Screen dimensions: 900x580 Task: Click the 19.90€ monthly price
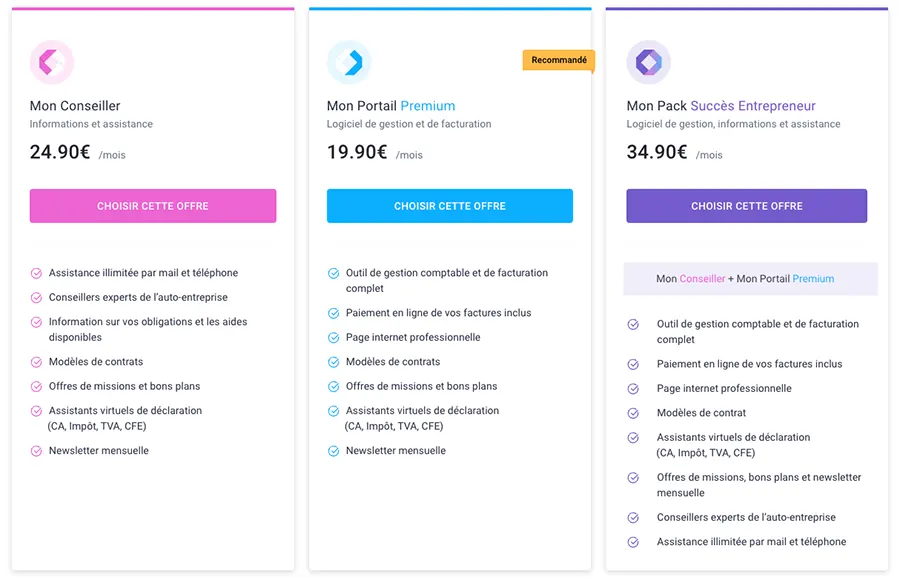[357, 152]
